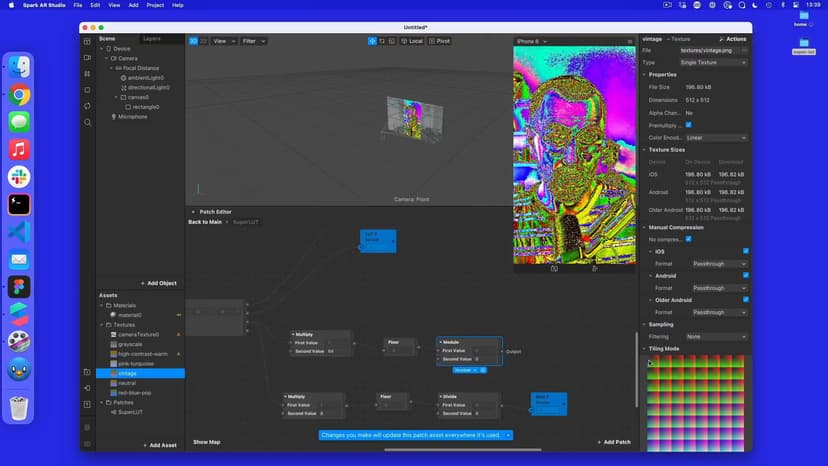Viewport: 828px width, 466px height.
Task: Click the Add Asset button
Action: pyautogui.click(x=160, y=445)
